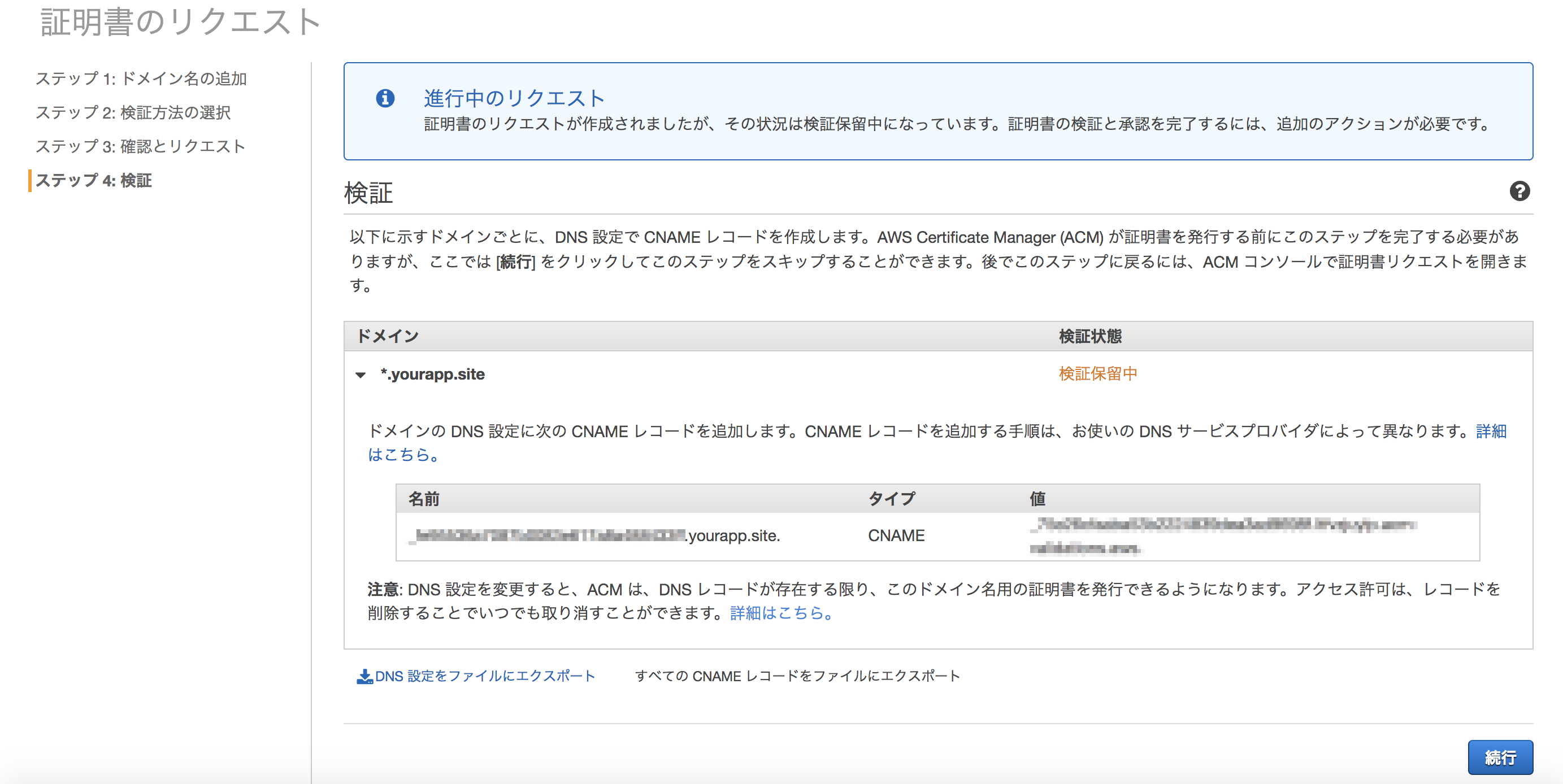The width and height of the screenshot is (1563, 784).
Task: Select the CNAME record name cell
Action: pos(597,535)
